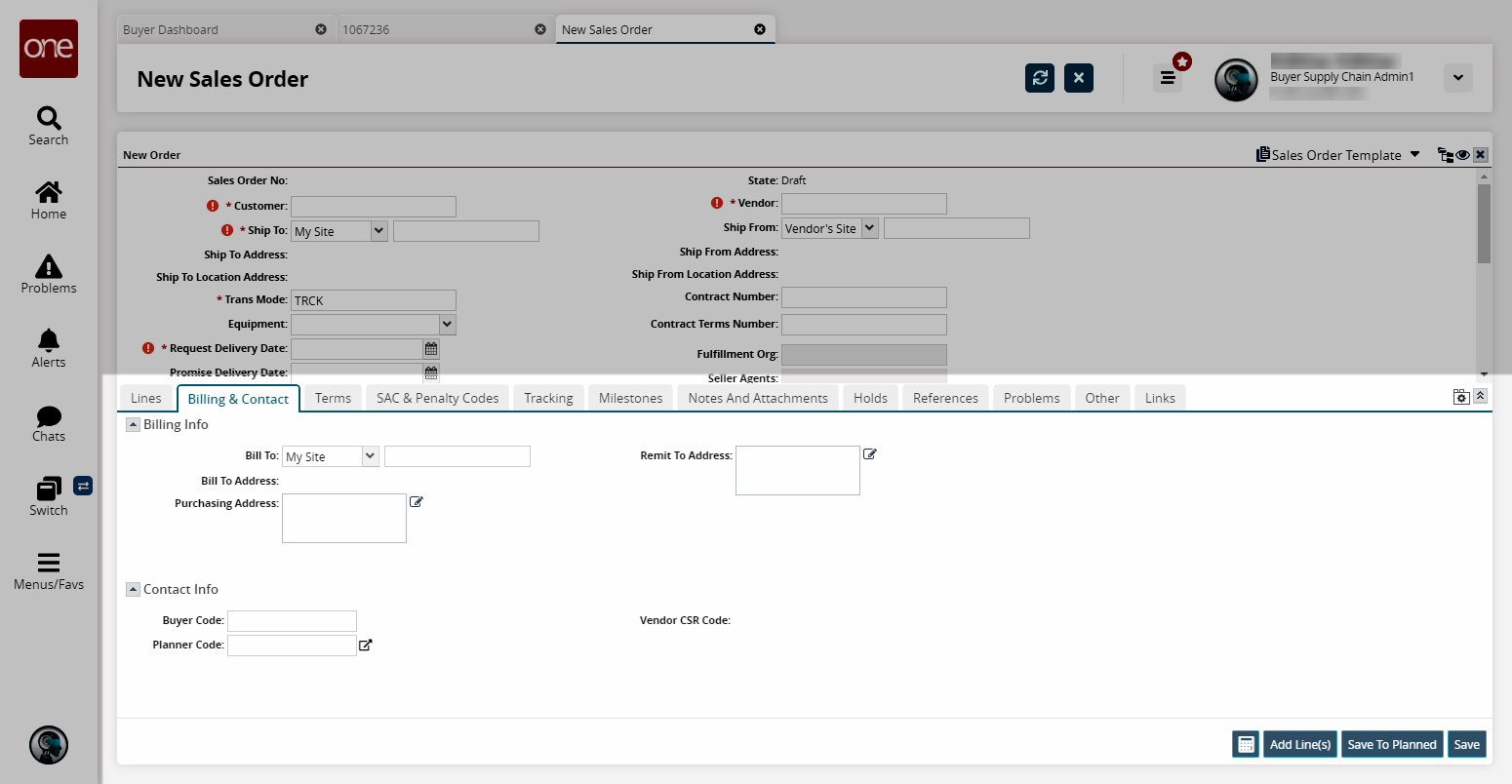Screen dimensions: 1512x784
Task: Click the Customer required-field error icon
Action: 212,206
